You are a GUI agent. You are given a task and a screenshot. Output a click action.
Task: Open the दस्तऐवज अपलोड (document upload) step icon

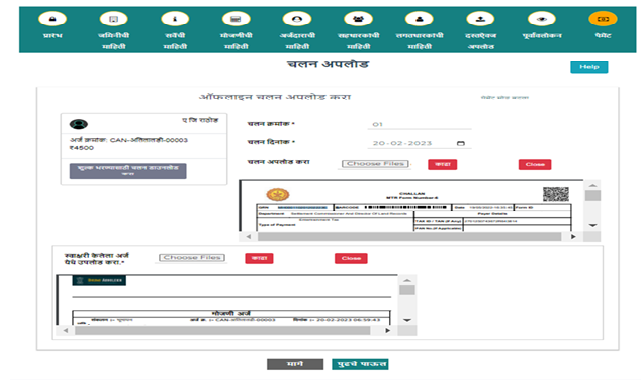coord(480,19)
